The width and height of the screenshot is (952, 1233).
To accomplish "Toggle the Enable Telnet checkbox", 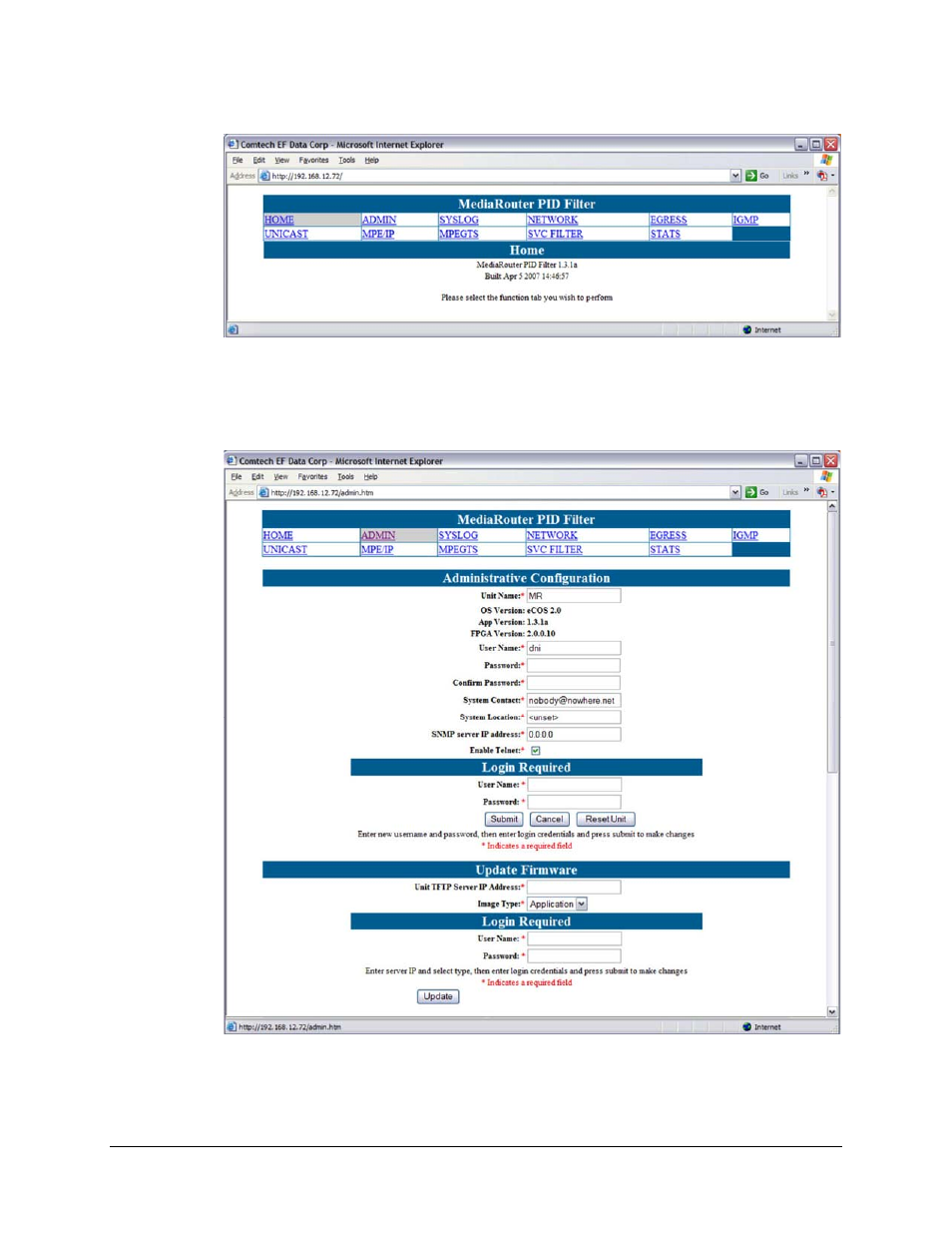I will point(535,751).
